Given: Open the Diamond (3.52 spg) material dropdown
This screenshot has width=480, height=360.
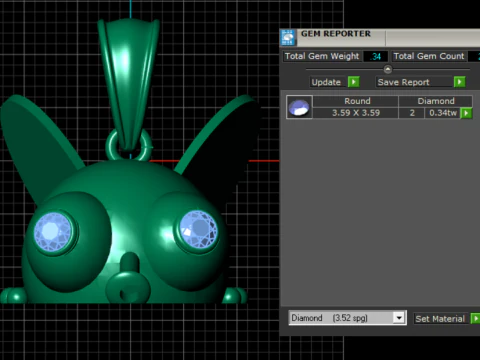Looking at the screenshot, I should pos(347,318).
